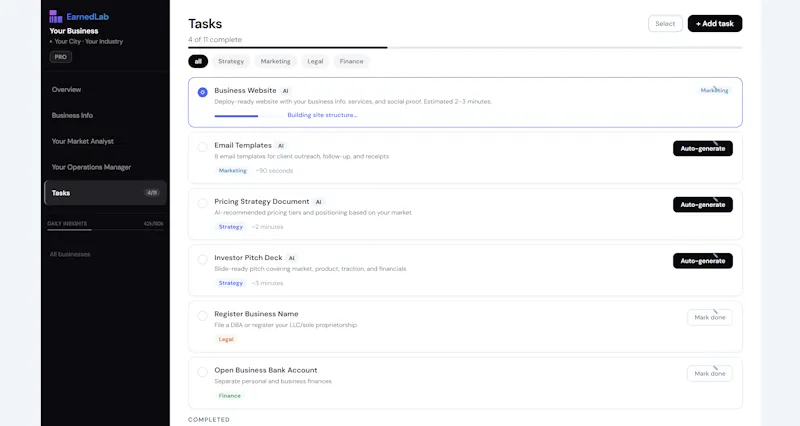Click the Email Templates task title
Screen dimensions: 800x426
(243, 145)
